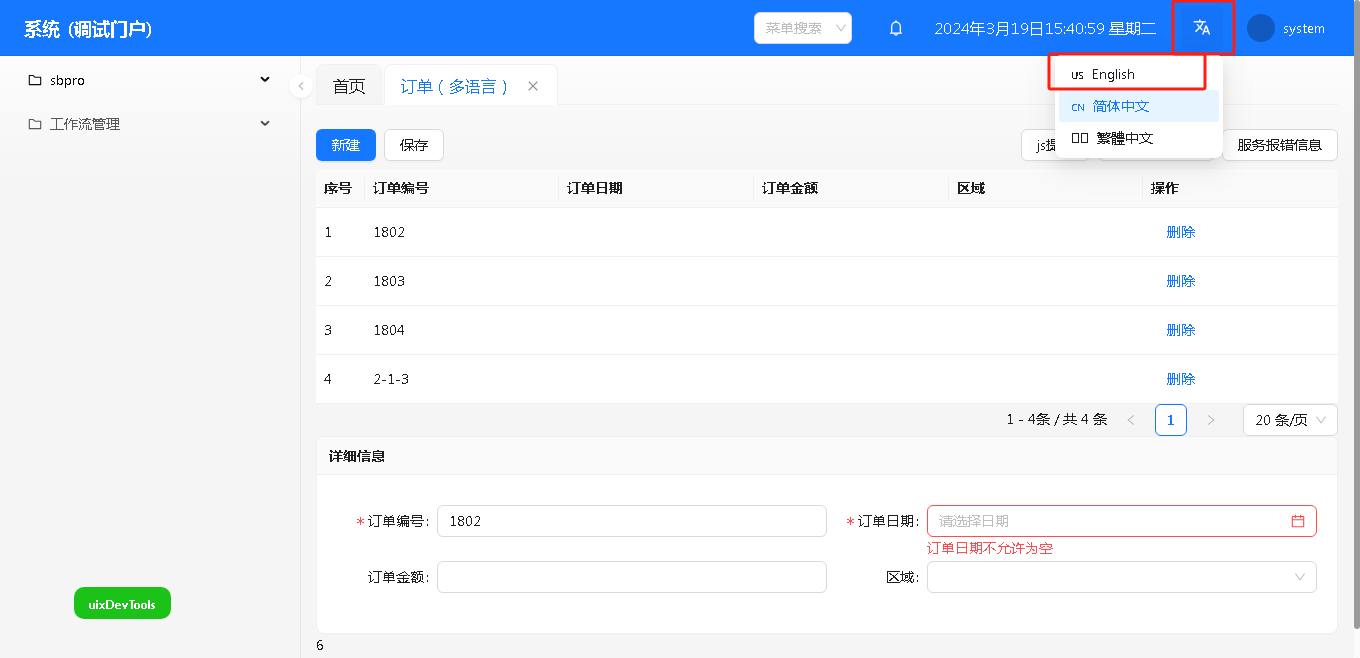Image resolution: width=1360 pixels, height=658 pixels.
Task: Click the system user avatar
Action: coord(1261,28)
